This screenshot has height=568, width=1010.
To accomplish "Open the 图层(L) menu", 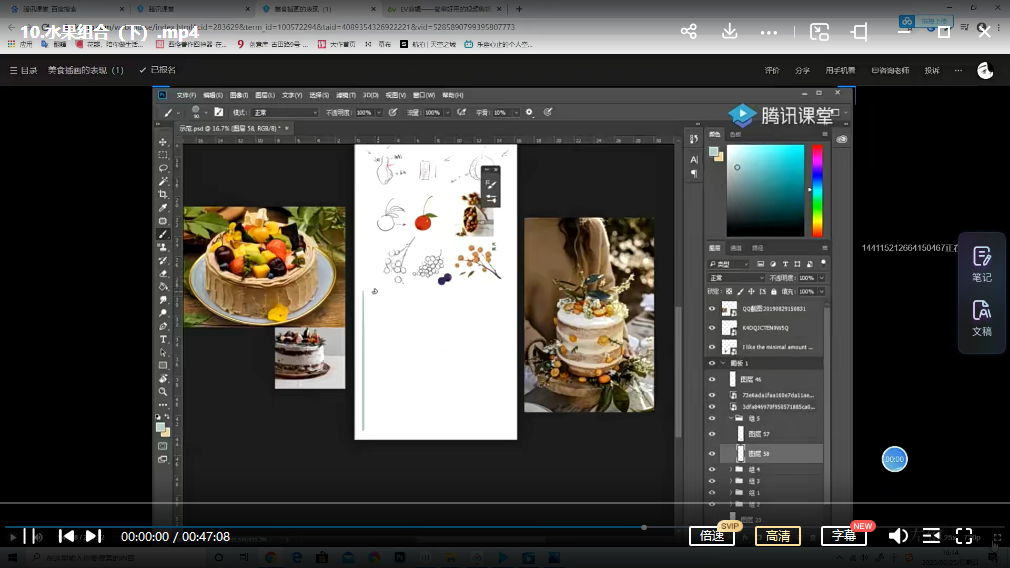I will click(265, 95).
